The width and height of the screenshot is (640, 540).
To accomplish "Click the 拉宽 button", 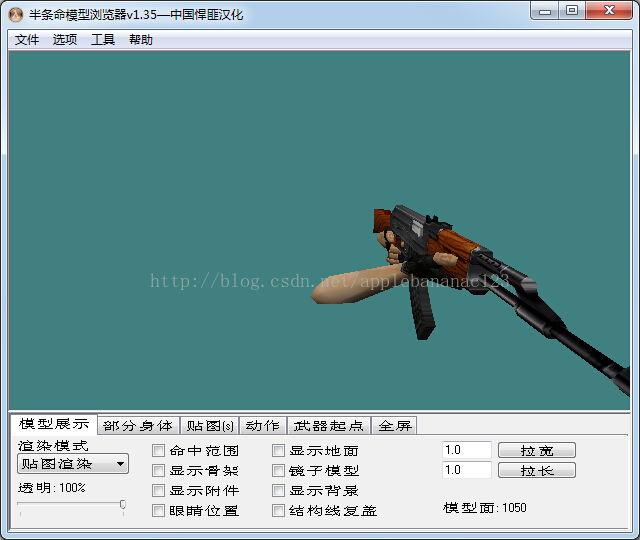I will point(537,450).
